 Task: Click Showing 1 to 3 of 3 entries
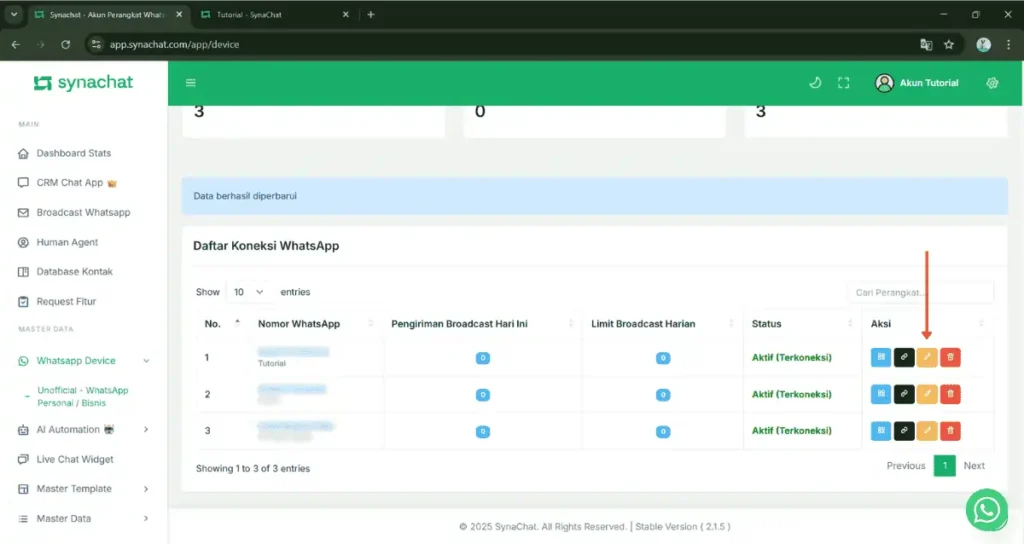pyautogui.click(x=253, y=468)
